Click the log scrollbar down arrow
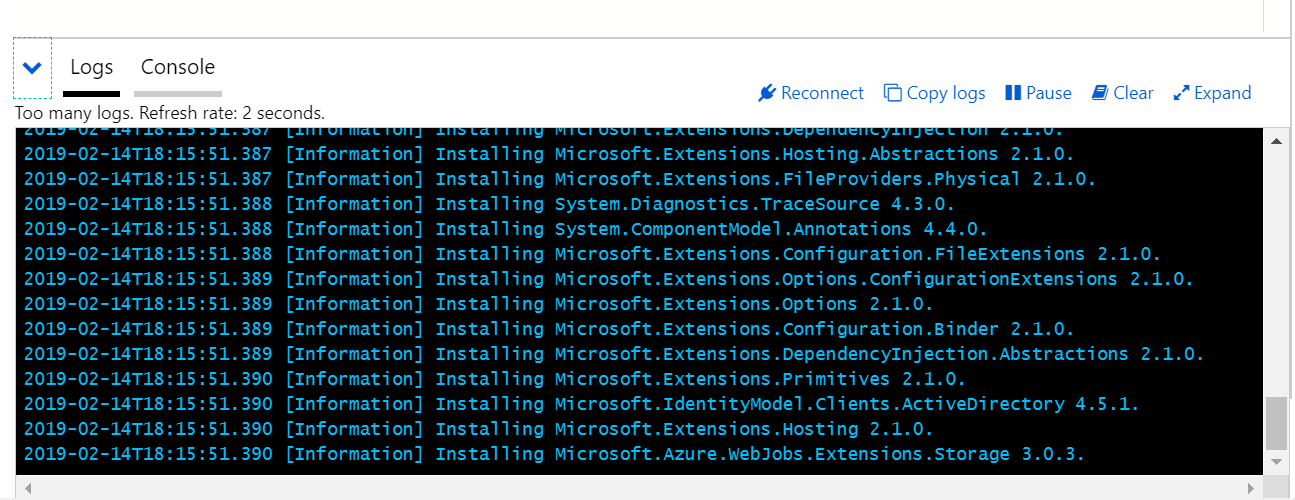 pyautogui.click(x=1276, y=463)
